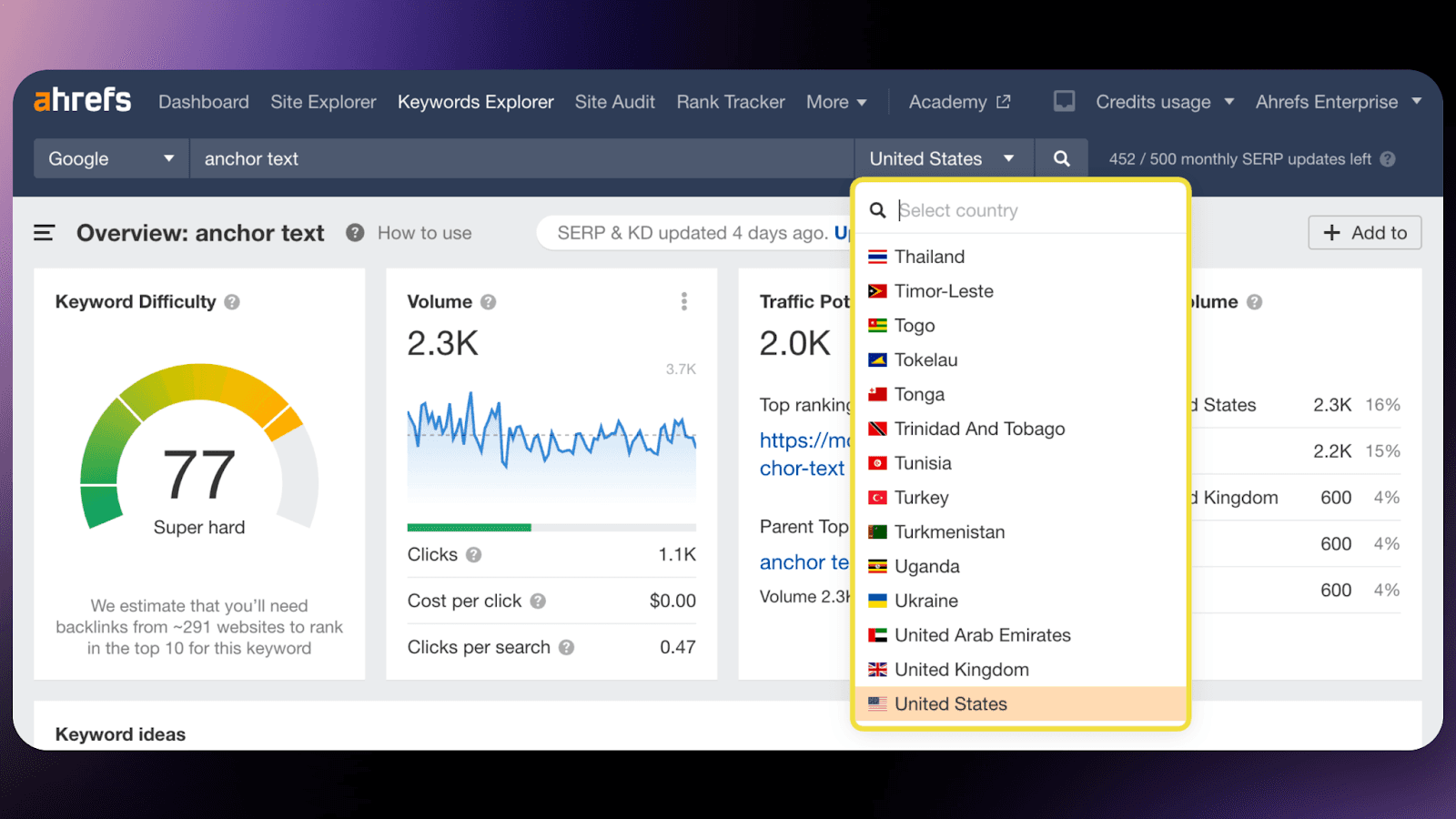The image size is (1456, 819).
Task: Expand the More menu
Action: [836, 102]
